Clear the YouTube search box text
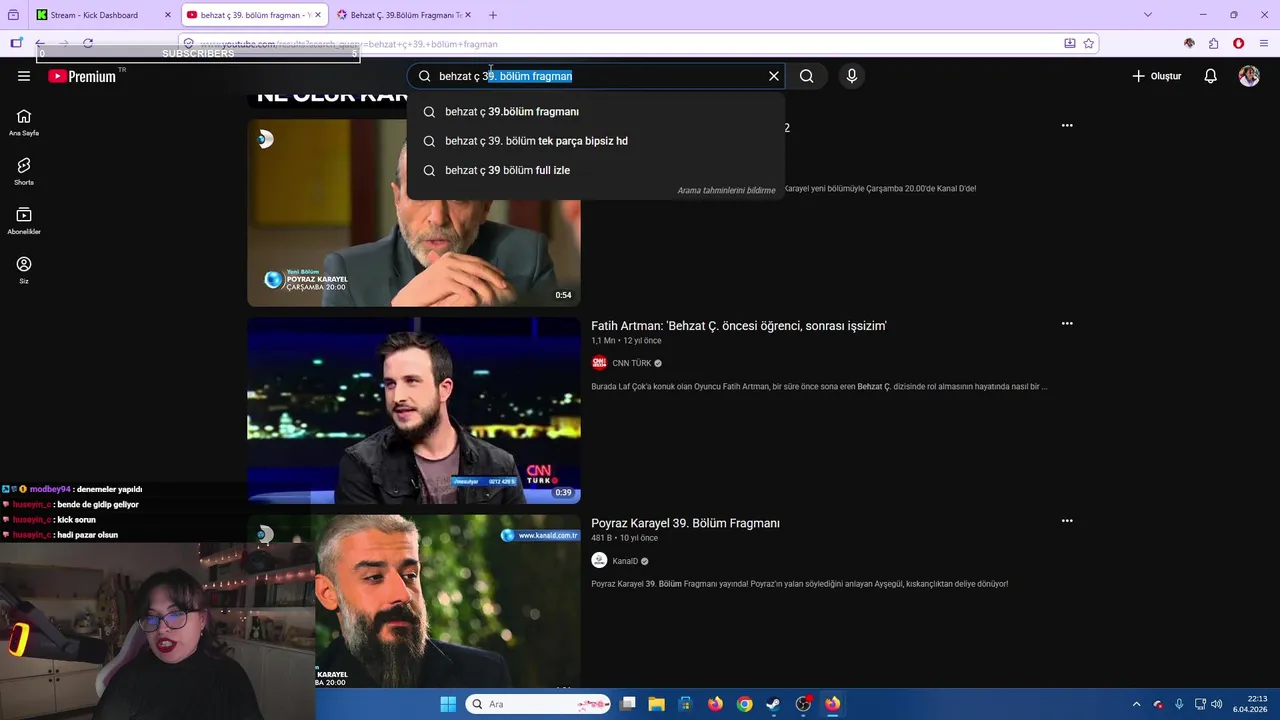This screenshot has height=720, width=1280. tap(773, 76)
